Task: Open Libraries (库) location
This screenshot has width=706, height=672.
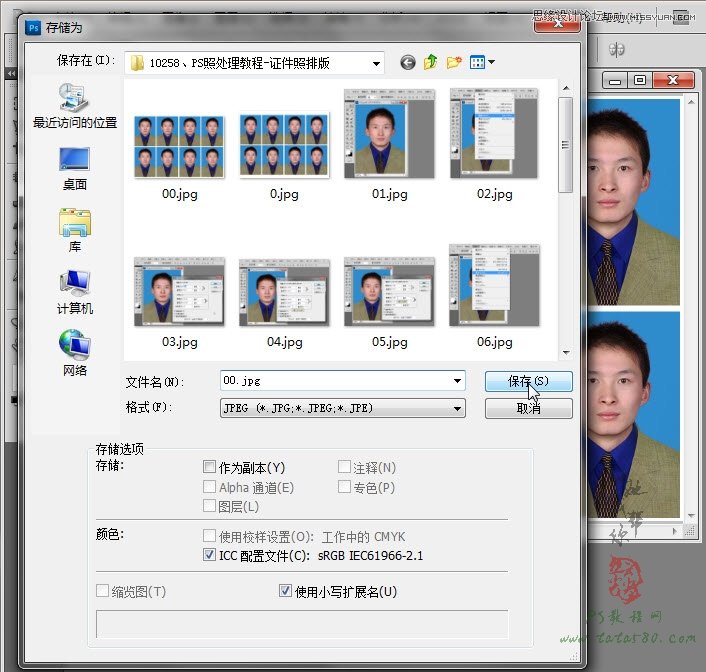Action: pos(75,230)
